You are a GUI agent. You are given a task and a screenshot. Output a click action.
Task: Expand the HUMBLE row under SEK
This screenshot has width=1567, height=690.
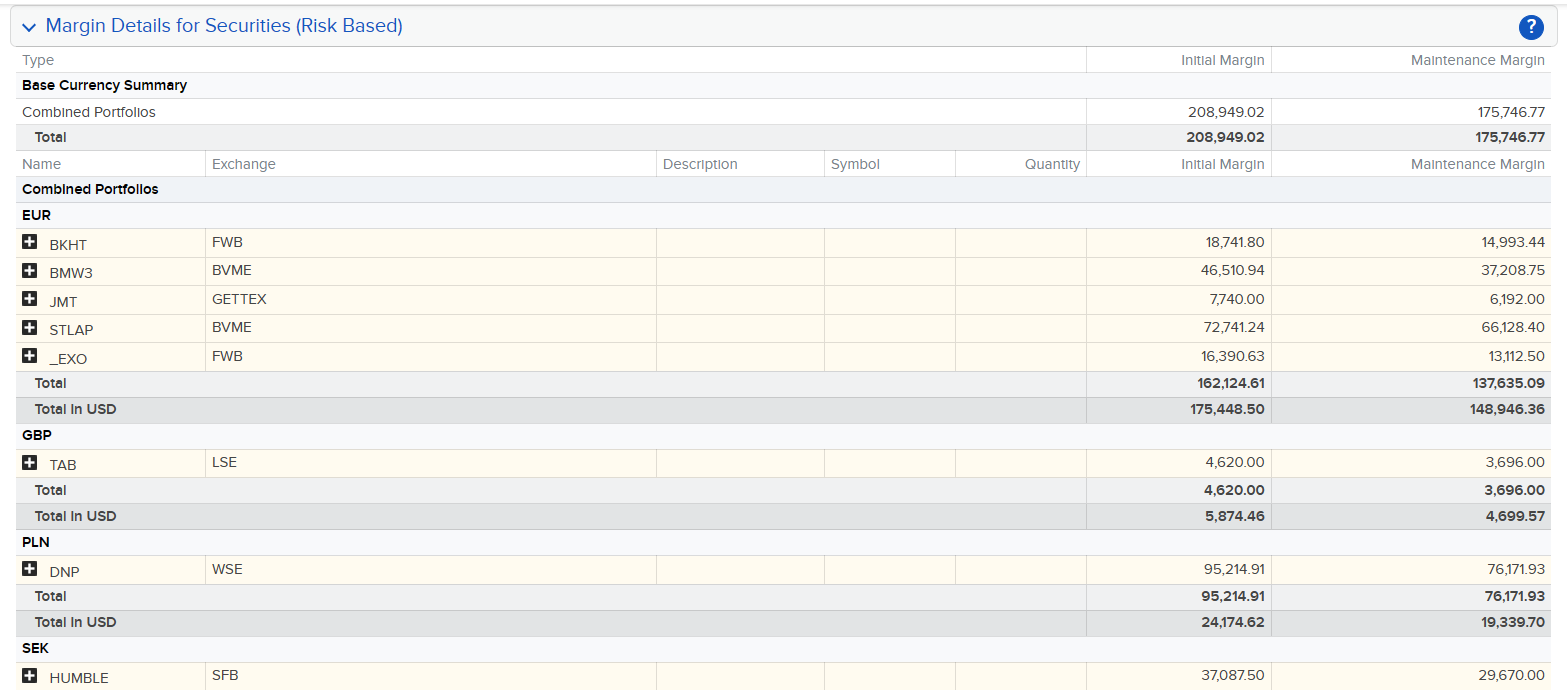tap(30, 677)
